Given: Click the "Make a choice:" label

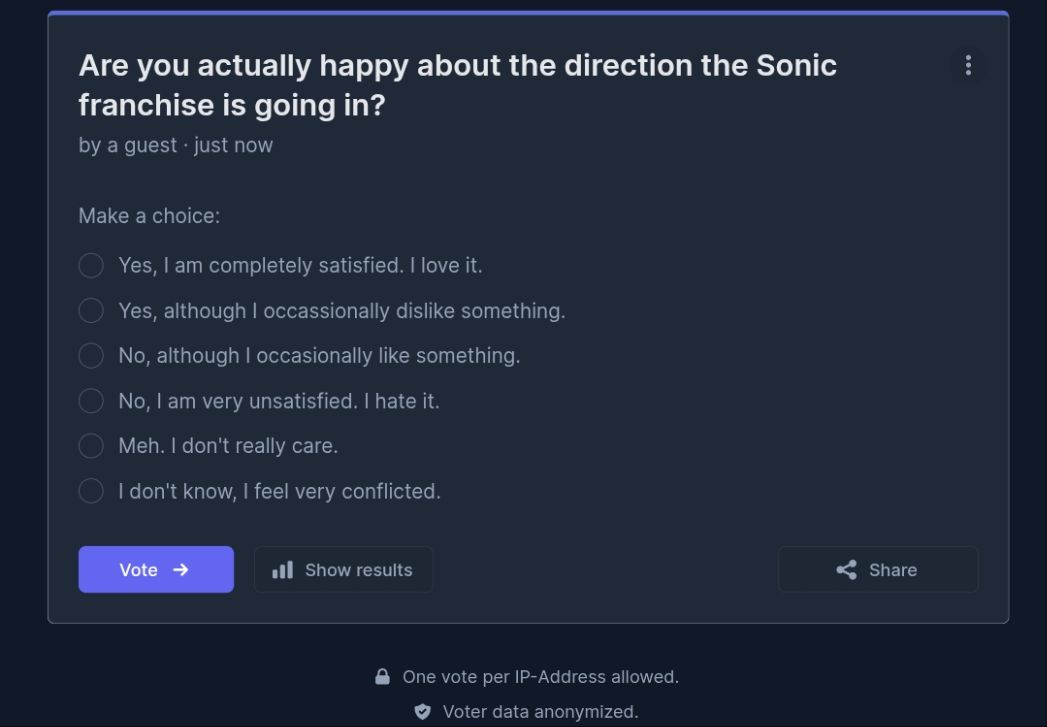Looking at the screenshot, I should (x=149, y=216).
